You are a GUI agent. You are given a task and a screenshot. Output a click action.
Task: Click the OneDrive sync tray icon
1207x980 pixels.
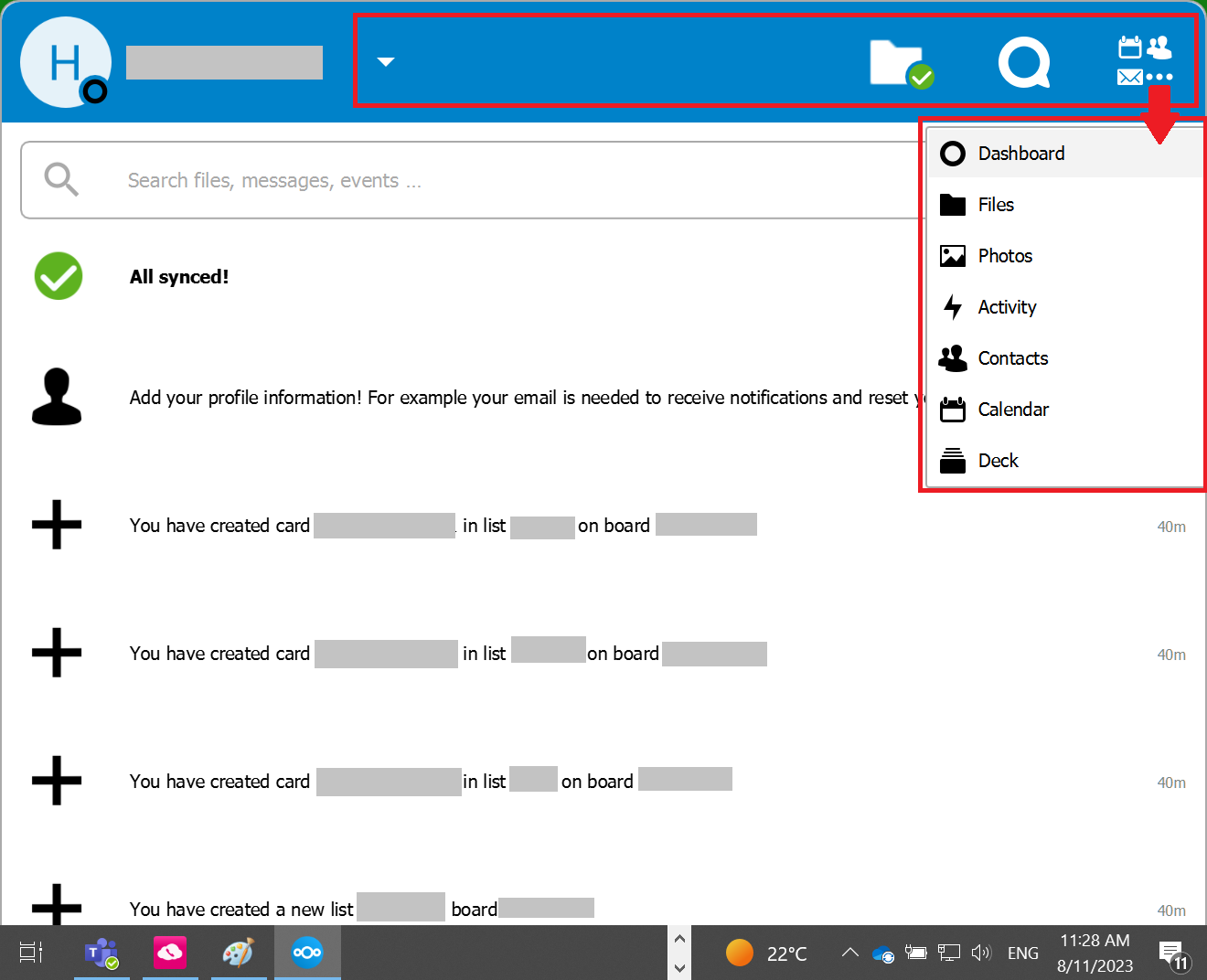(883, 953)
